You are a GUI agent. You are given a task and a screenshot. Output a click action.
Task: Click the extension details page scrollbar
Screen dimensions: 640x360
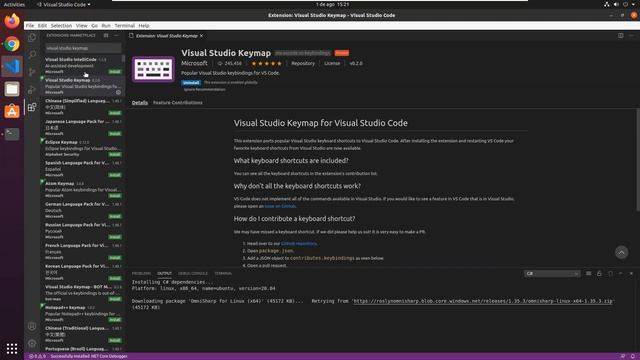pos(638,159)
